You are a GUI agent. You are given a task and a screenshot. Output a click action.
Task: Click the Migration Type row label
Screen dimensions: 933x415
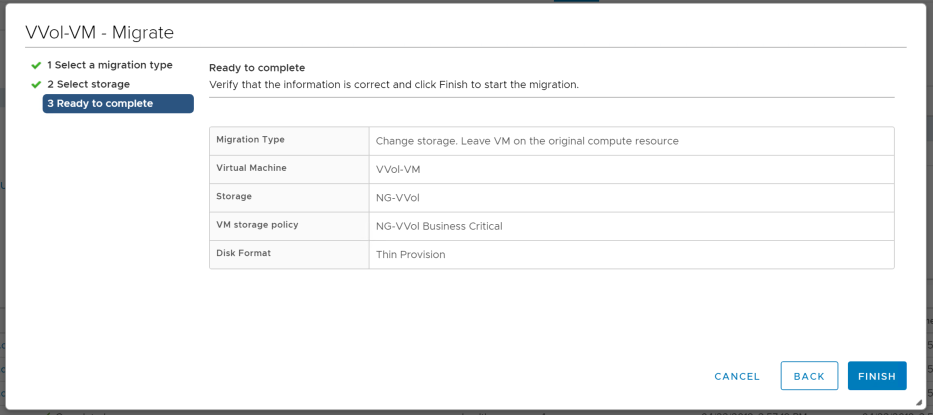[251, 140]
